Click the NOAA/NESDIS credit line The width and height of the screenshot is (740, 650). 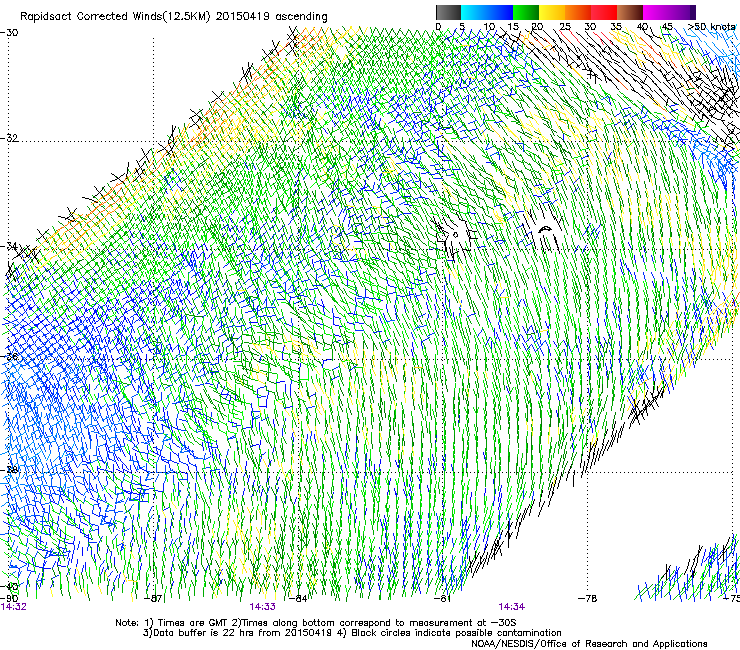(x=589, y=644)
